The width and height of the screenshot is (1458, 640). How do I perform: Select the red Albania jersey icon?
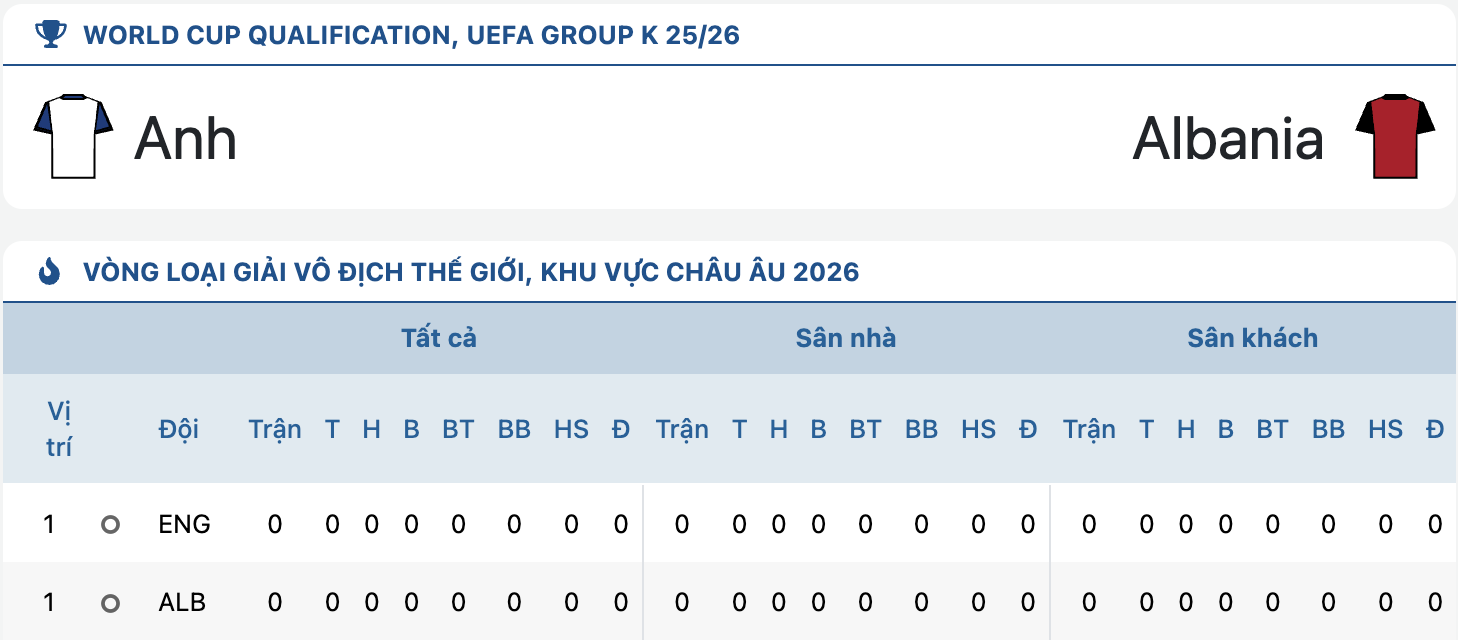tap(1396, 137)
